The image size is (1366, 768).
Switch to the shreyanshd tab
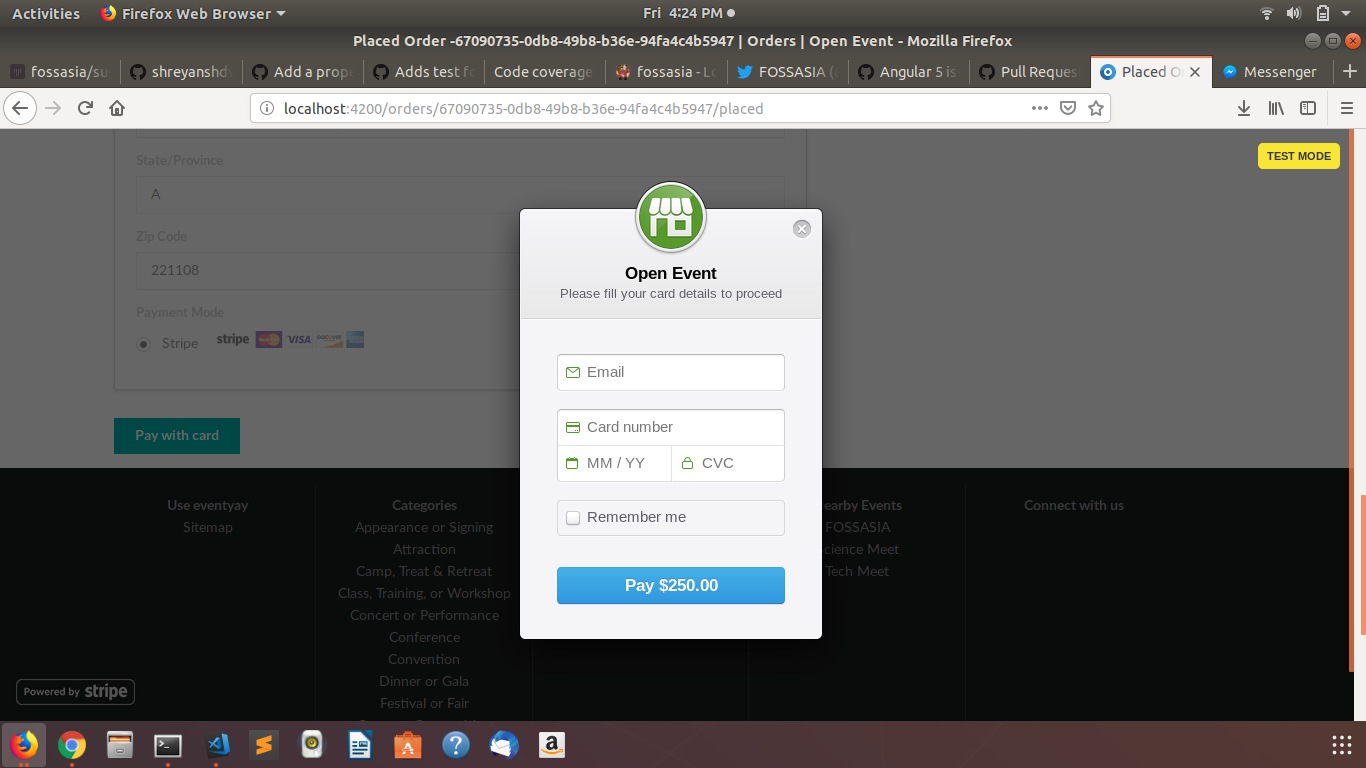[x=181, y=72]
